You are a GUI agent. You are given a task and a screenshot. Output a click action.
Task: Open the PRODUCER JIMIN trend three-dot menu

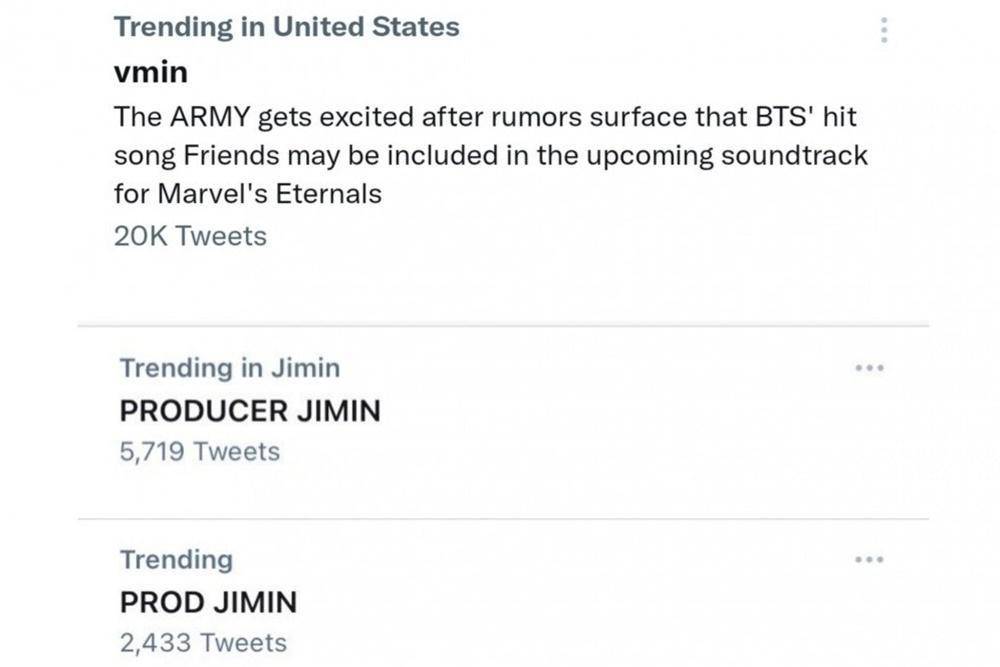[x=869, y=368]
